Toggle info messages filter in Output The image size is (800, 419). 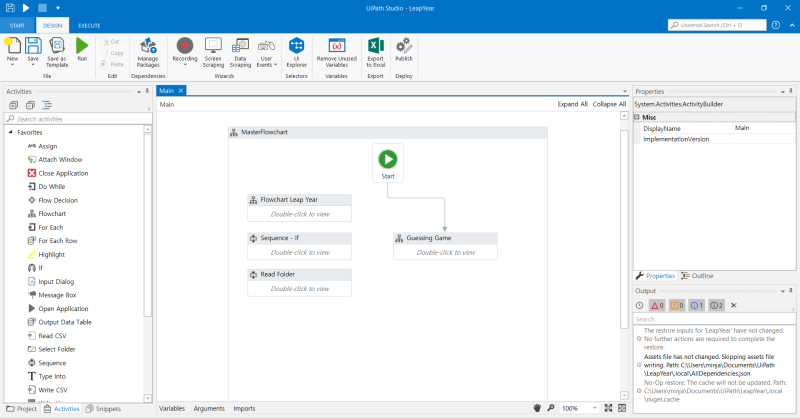(696, 306)
